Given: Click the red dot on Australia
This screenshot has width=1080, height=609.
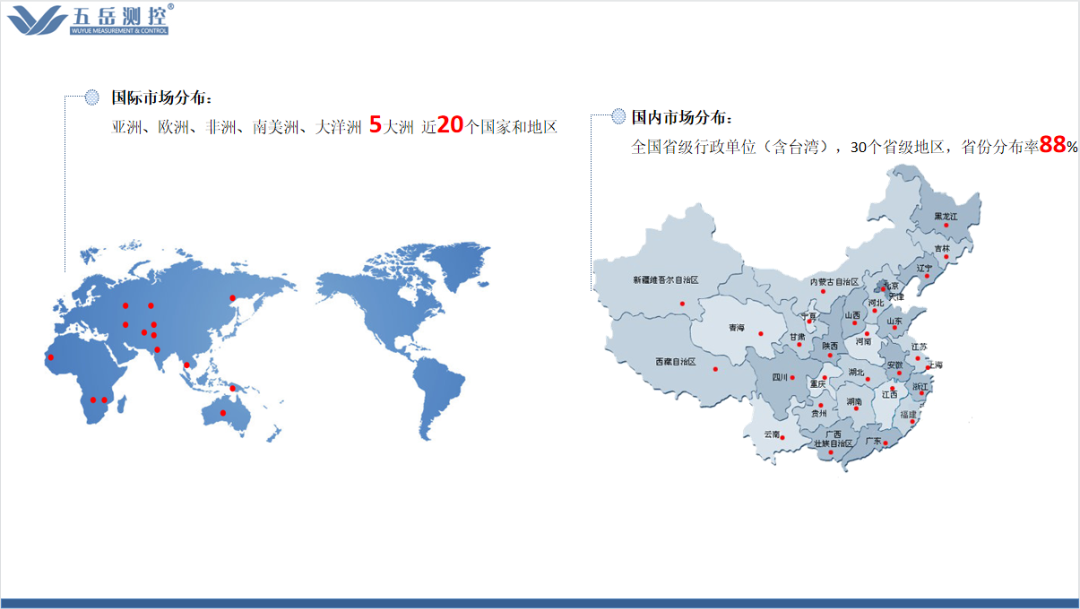Looking at the screenshot, I should click(223, 414).
